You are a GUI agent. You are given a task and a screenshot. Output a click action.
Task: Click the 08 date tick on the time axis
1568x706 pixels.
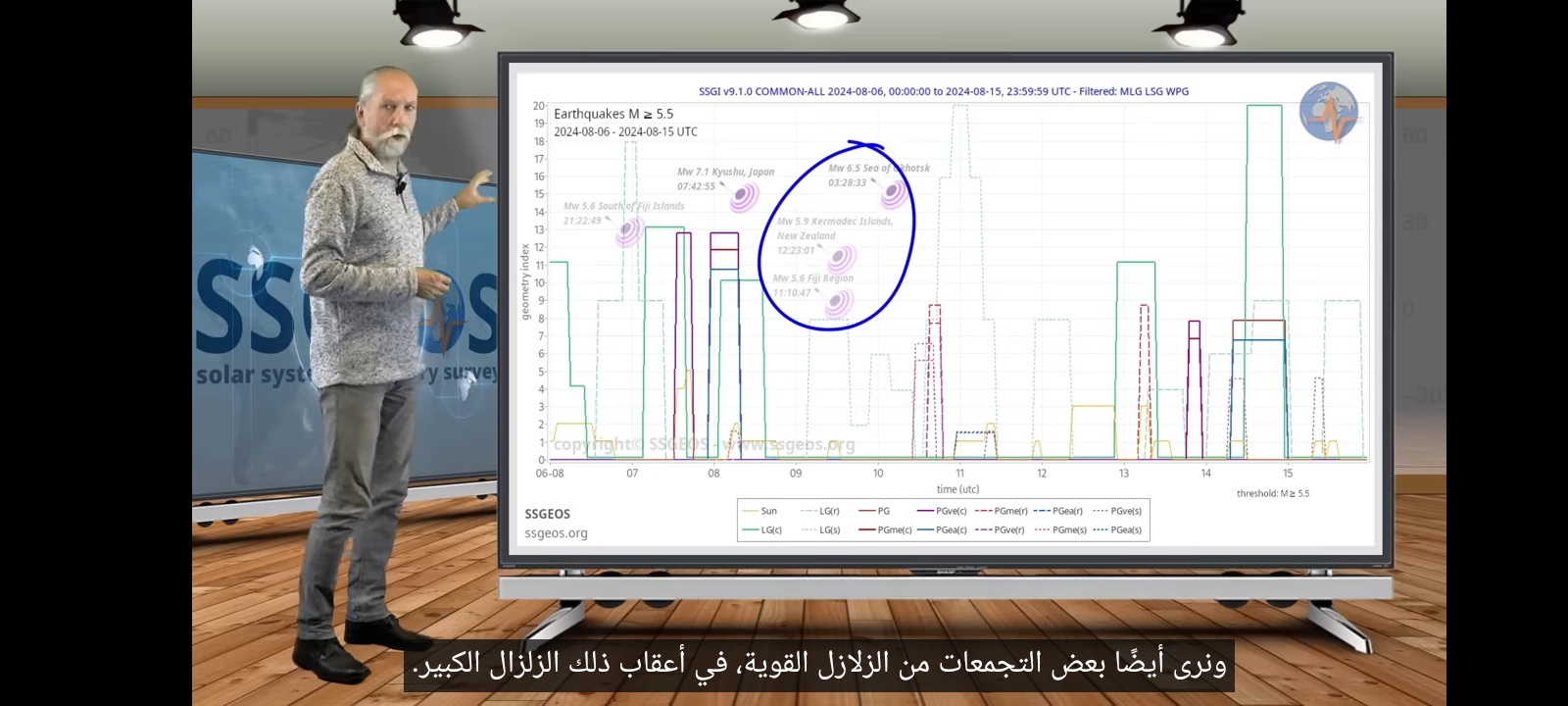pyautogui.click(x=713, y=473)
